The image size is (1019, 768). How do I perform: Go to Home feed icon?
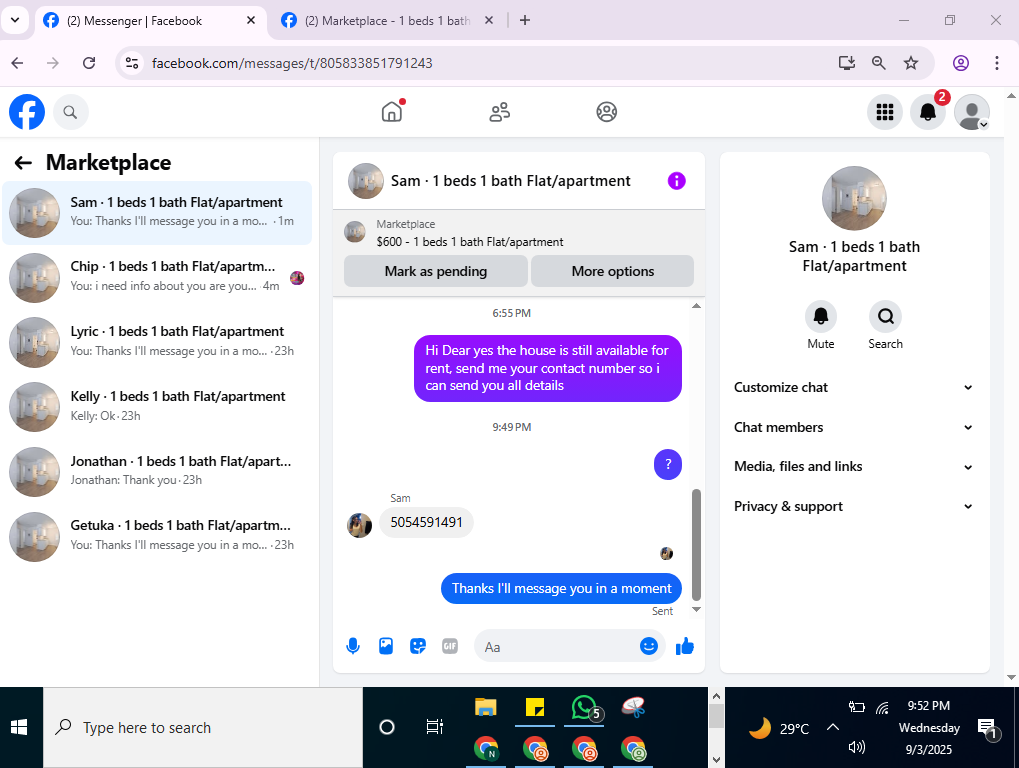point(392,112)
